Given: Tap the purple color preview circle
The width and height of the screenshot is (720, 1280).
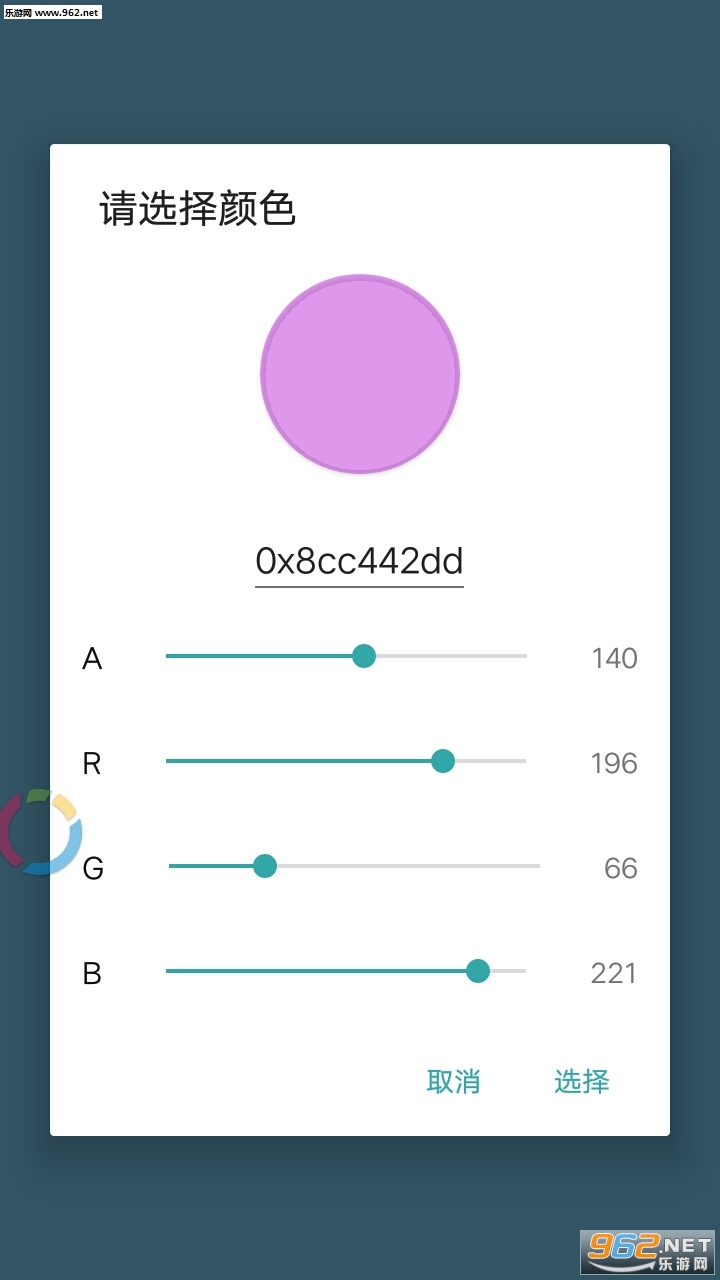Looking at the screenshot, I should 360,374.
